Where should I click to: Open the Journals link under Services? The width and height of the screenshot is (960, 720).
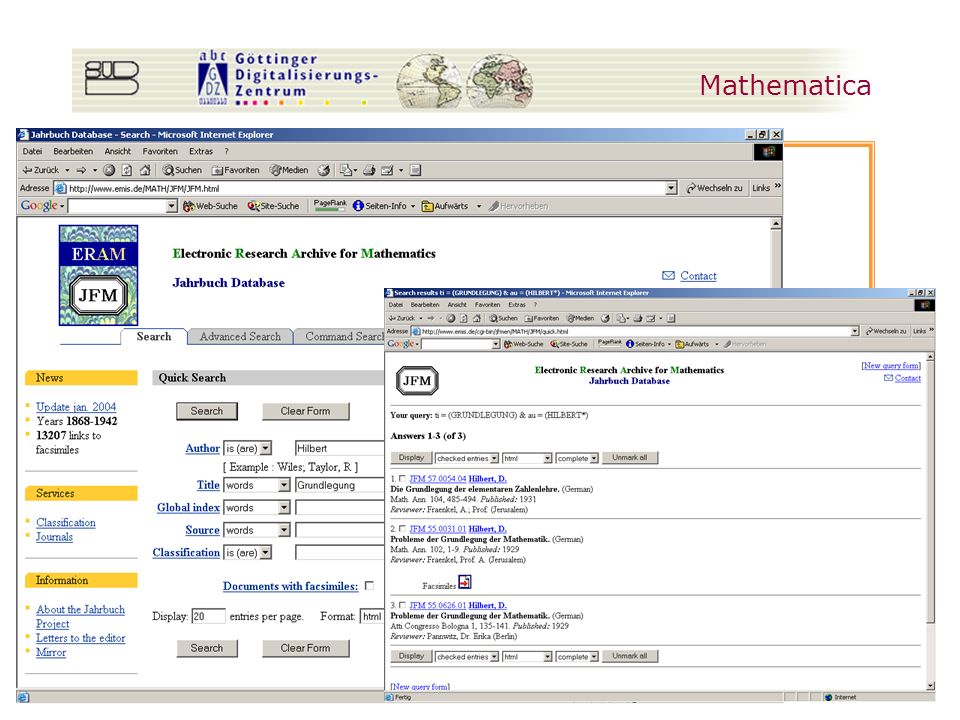click(x=54, y=537)
